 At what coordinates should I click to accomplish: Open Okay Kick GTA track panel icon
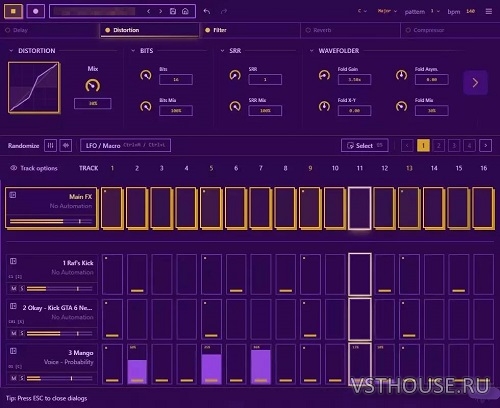click(x=13, y=306)
